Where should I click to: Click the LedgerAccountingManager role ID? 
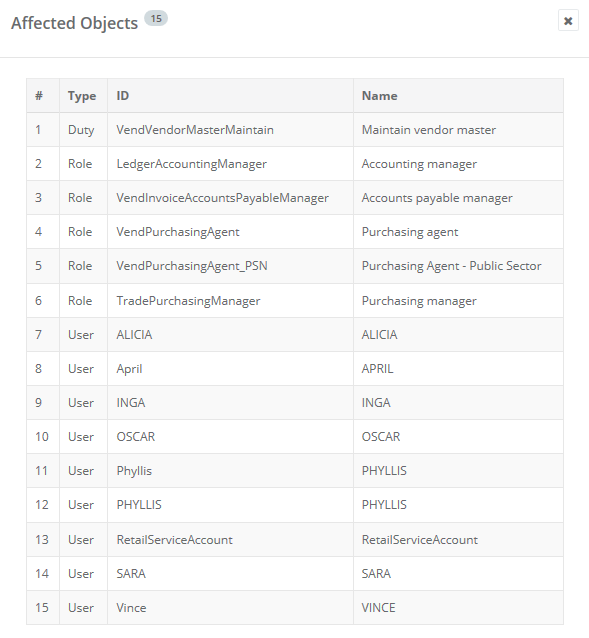coord(192,164)
